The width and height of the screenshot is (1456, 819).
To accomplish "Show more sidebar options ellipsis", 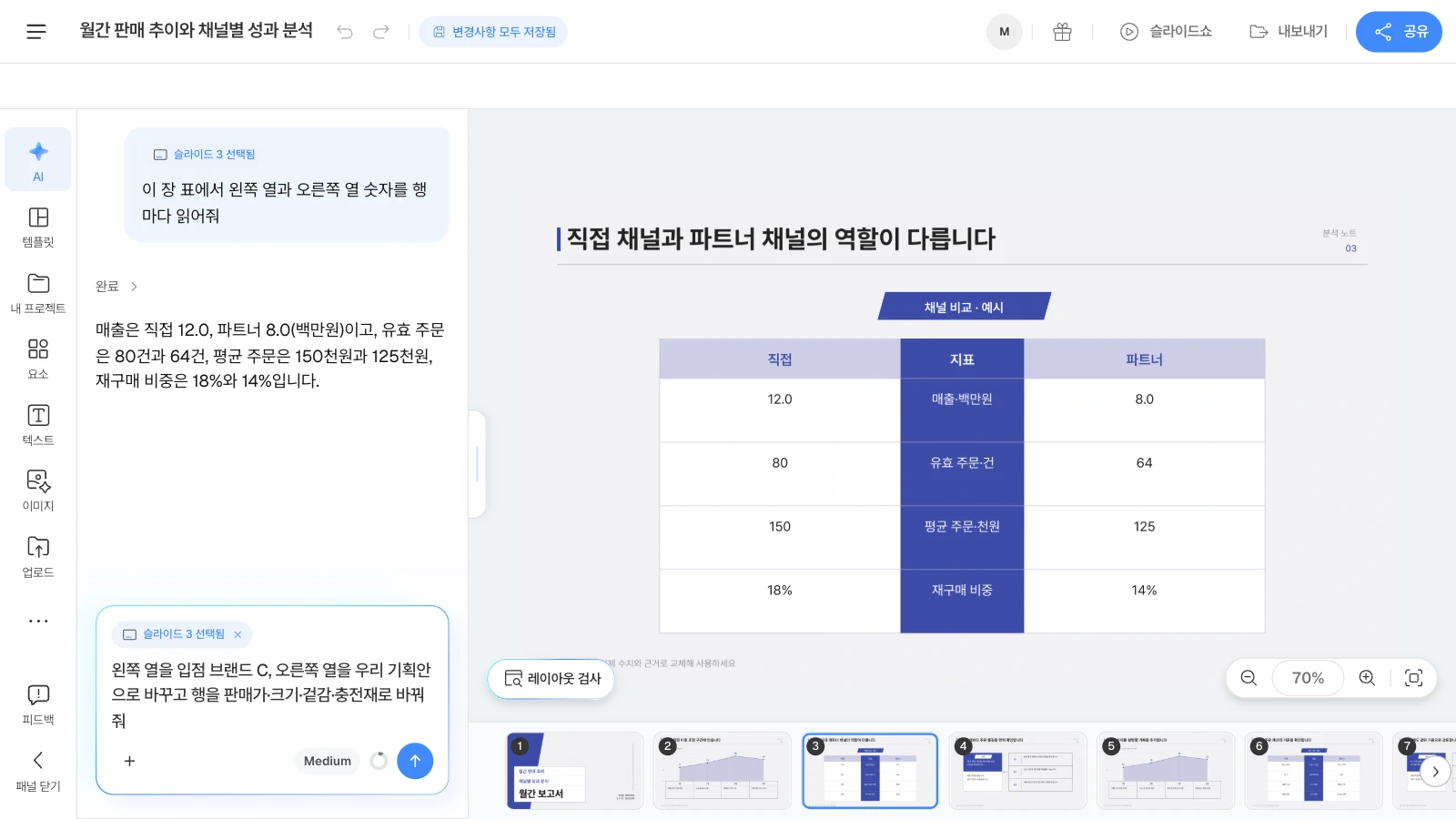I will point(38,622).
